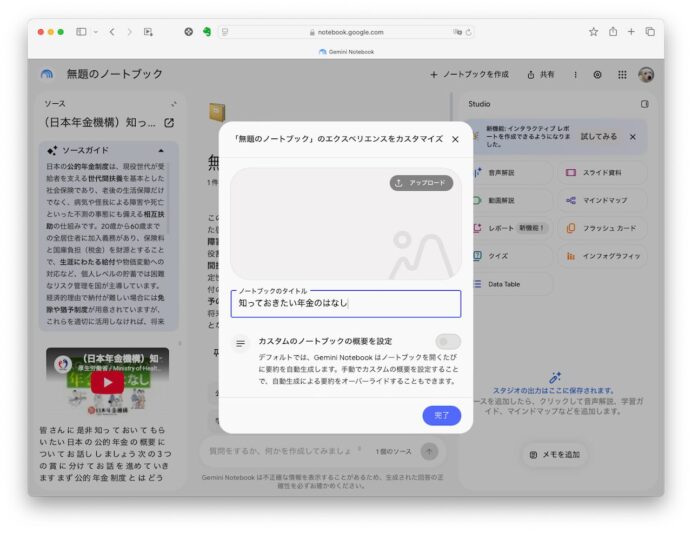The height and width of the screenshot is (533, 692).
Task: Toggle the custom notebook summary switch
Action: point(448,342)
